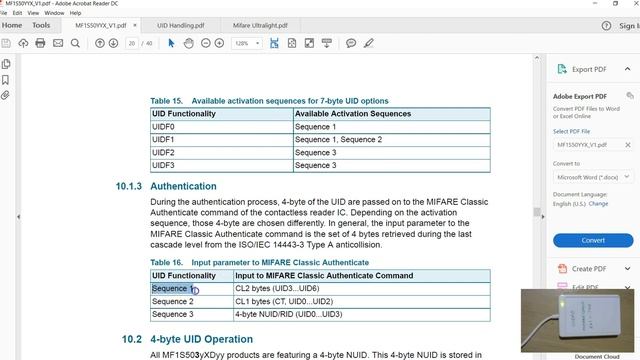Open the Window menu
The image size is (640, 360).
(x=54, y=13)
